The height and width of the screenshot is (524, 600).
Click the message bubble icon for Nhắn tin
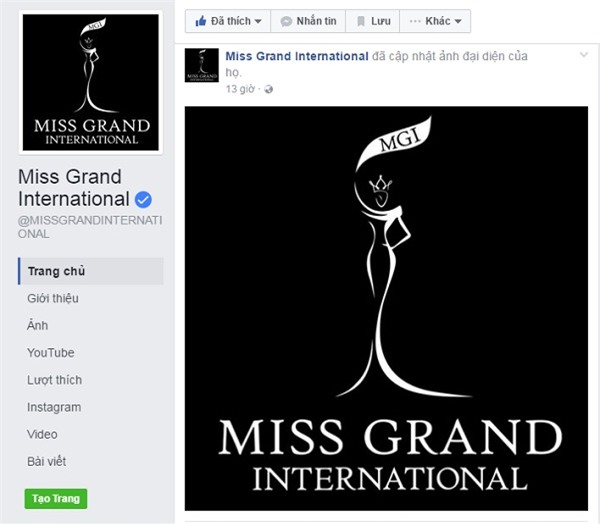[286, 21]
